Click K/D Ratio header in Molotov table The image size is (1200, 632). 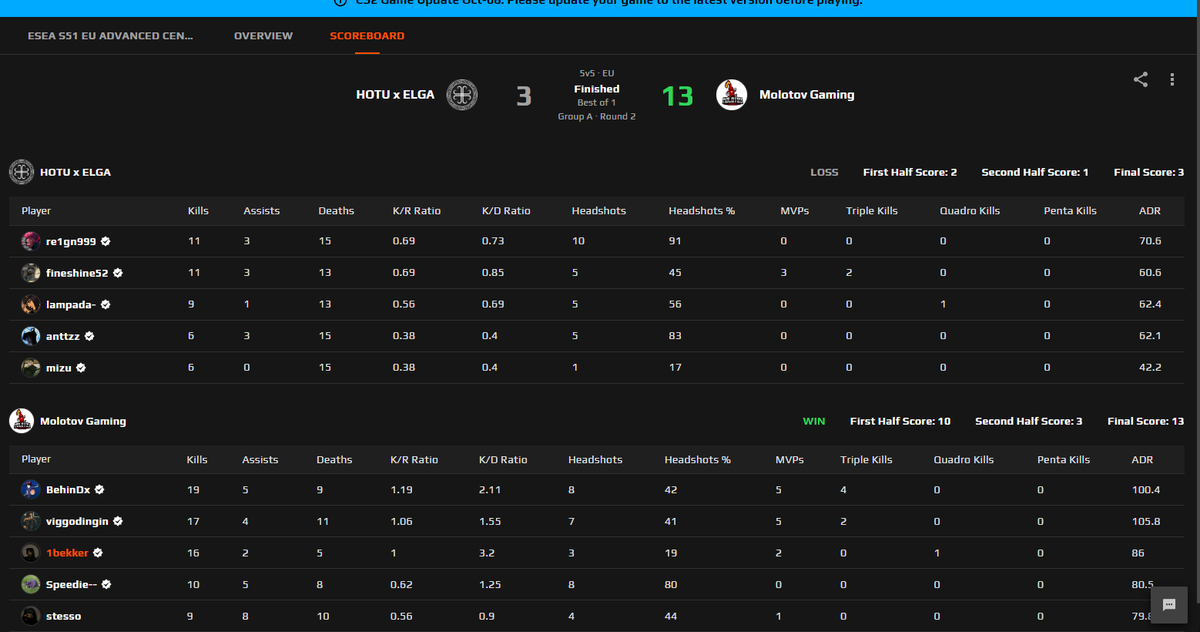[502, 460]
